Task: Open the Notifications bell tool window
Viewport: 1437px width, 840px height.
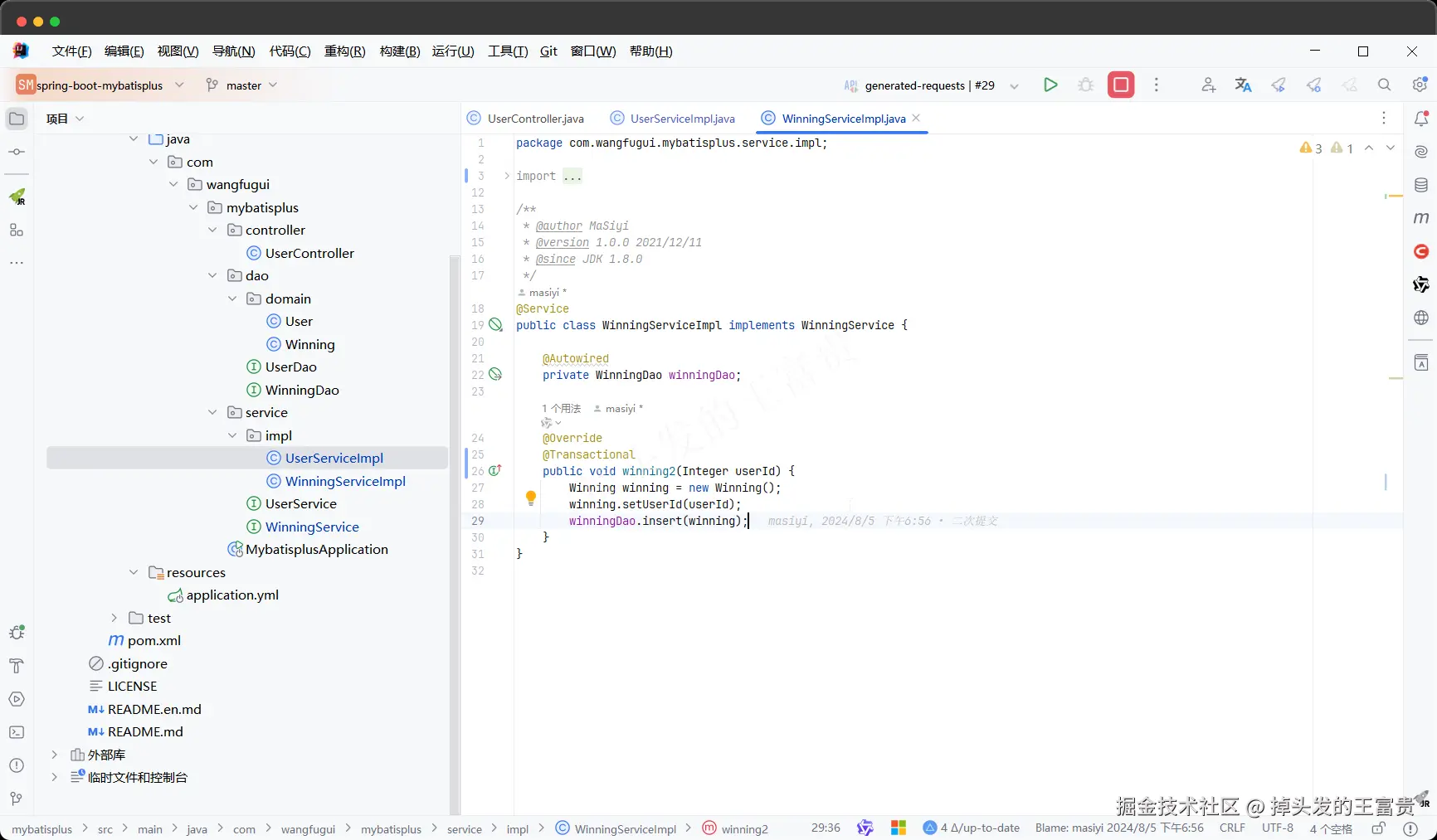Action: (x=1421, y=119)
